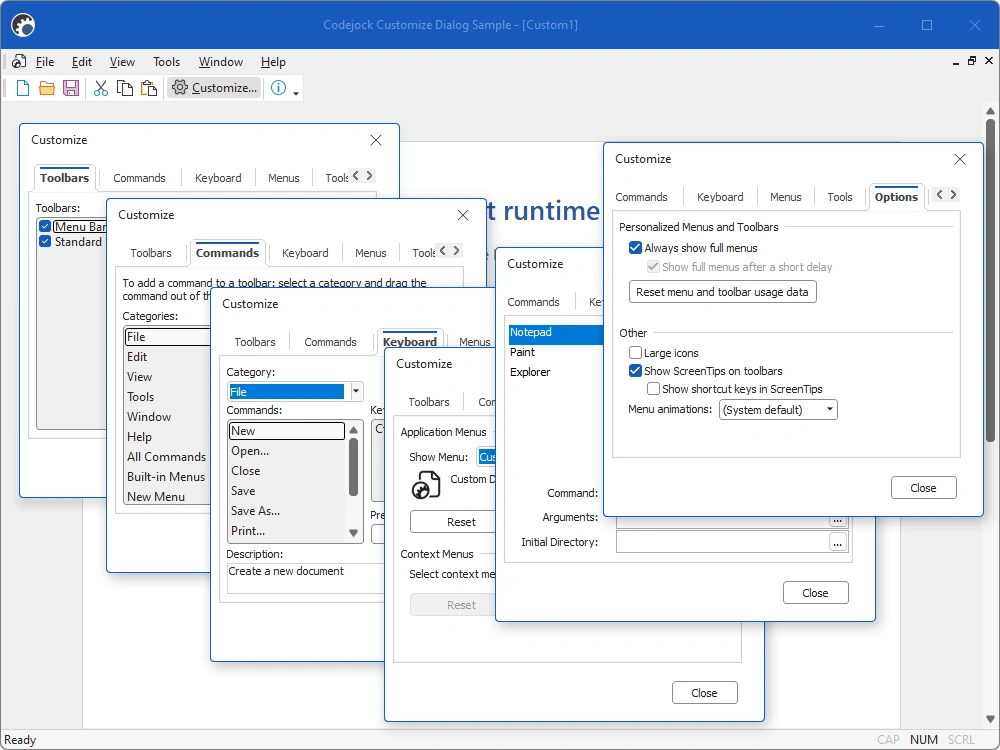The width and height of the screenshot is (1000, 750).
Task: Select All Commands in Categories list
Action: pos(166,457)
